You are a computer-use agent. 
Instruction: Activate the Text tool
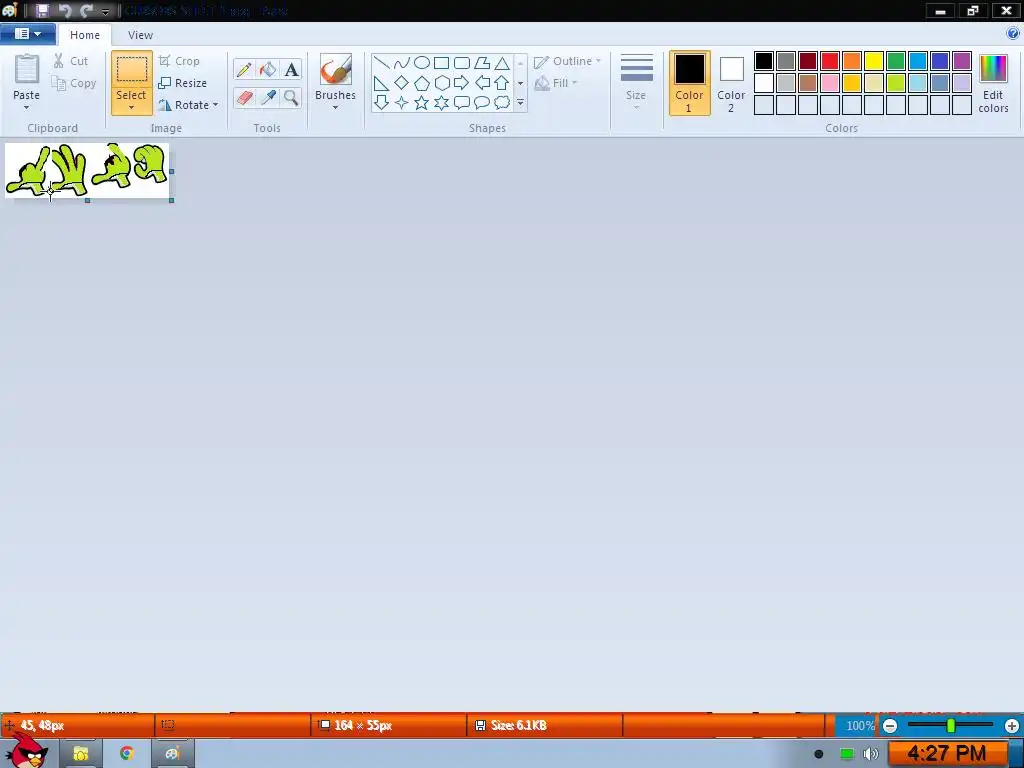coord(292,69)
